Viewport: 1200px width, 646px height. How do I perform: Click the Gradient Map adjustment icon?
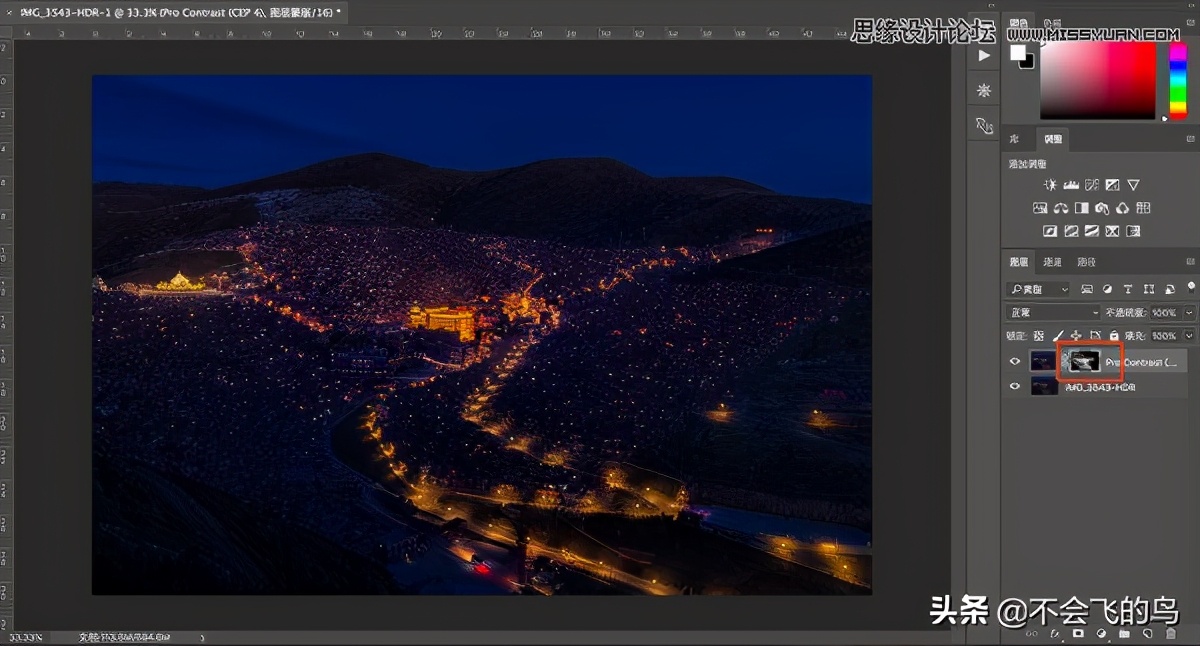tap(1112, 230)
